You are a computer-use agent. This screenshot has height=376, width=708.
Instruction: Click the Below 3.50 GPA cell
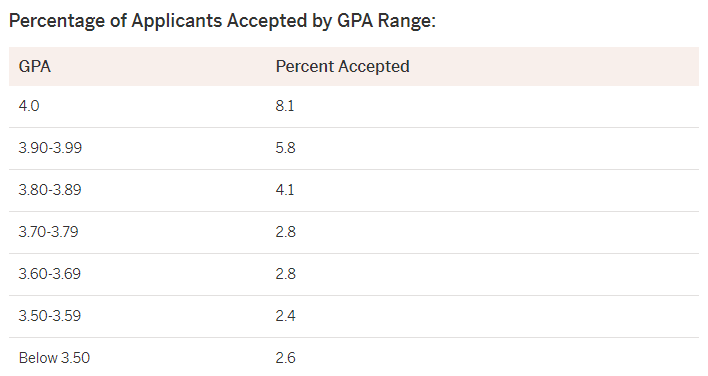click(x=54, y=358)
